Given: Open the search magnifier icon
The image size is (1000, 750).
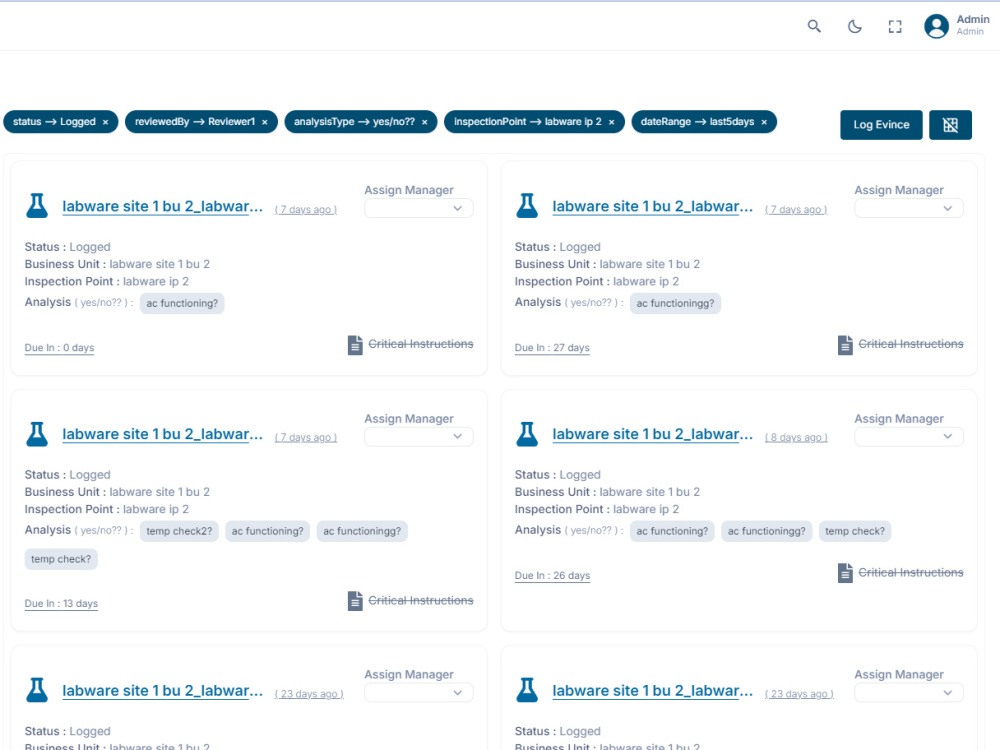Looking at the screenshot, I should click(814, 26).
